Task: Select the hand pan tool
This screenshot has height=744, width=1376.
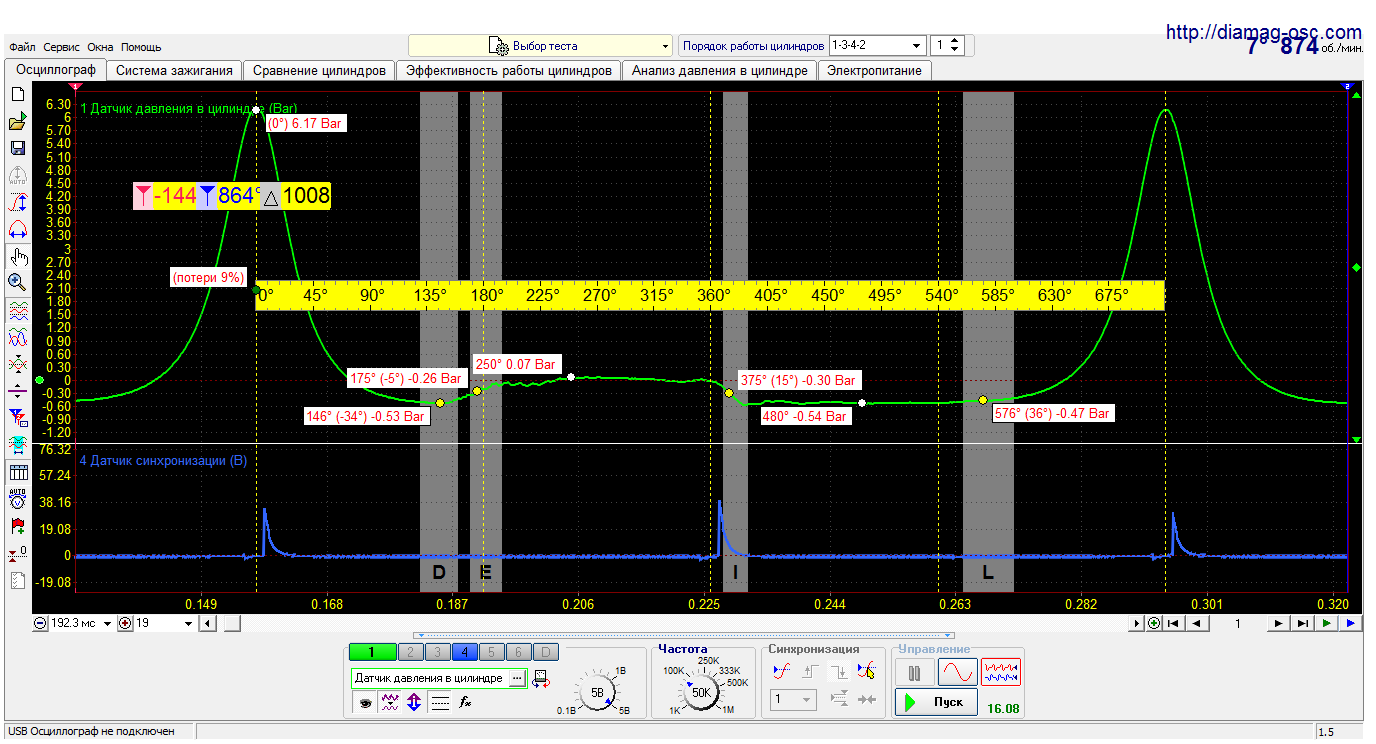Action: (x=17, y=256)
